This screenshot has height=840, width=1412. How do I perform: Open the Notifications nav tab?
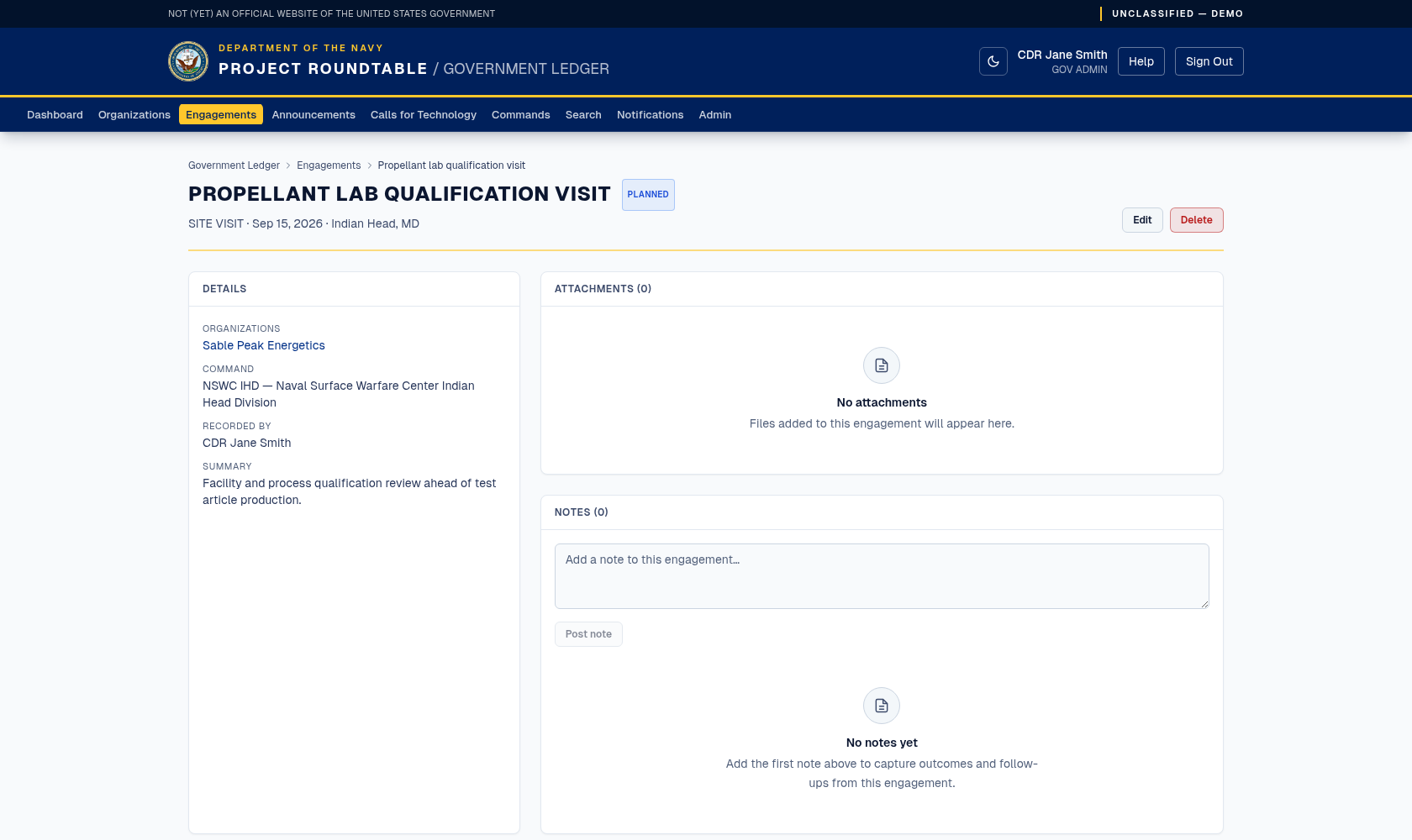(651, 115)
